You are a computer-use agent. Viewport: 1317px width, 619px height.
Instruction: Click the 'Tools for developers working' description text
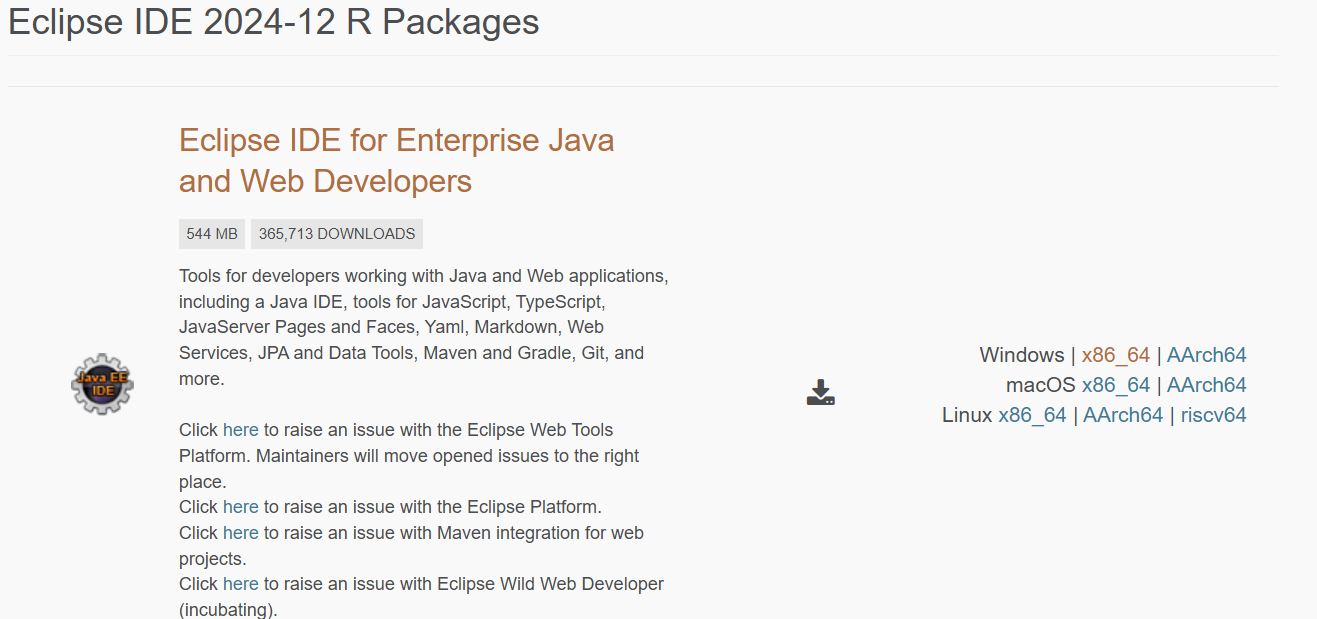tap(424, 327)
